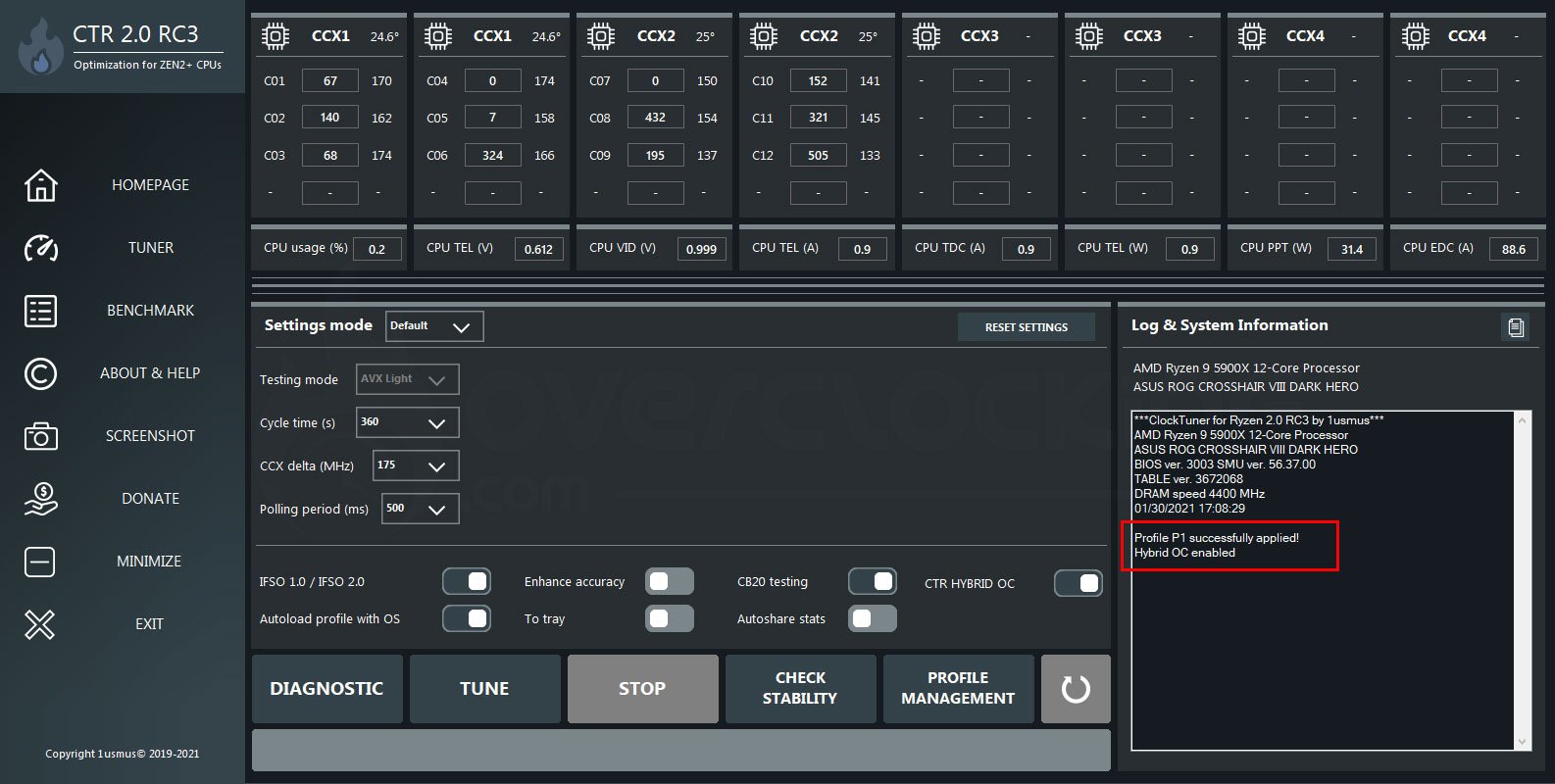Open the TUNER menu item
The height and width of the screenshot is (784, 1555).
coord(150,248)
